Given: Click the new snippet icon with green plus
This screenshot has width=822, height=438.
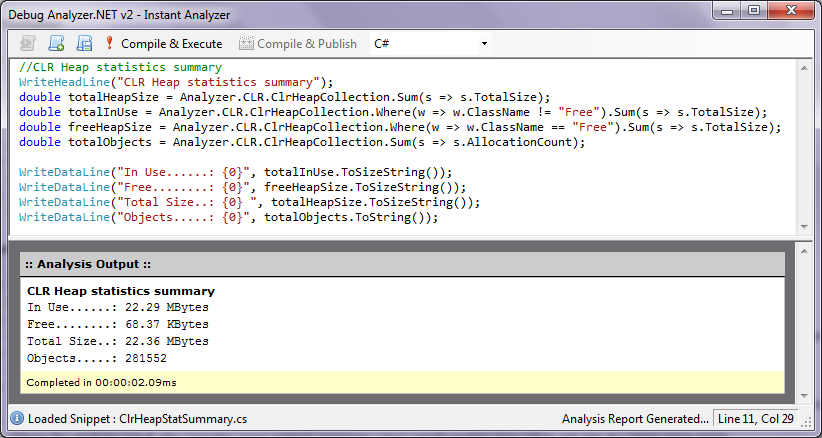Looking at the screenshot, I should click(x=57, y=44).
